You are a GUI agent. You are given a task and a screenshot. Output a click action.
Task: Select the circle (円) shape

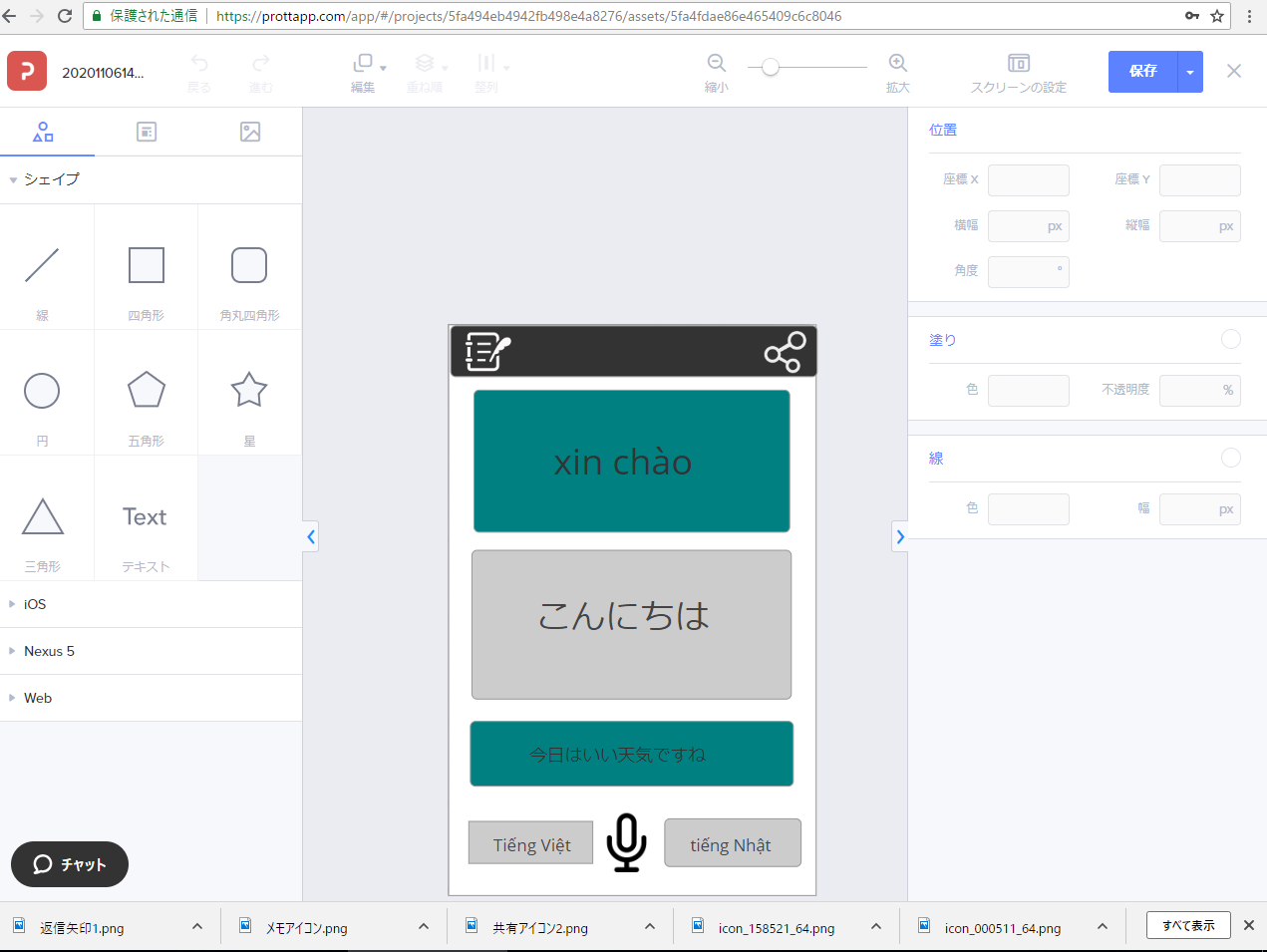click(42, 391)
